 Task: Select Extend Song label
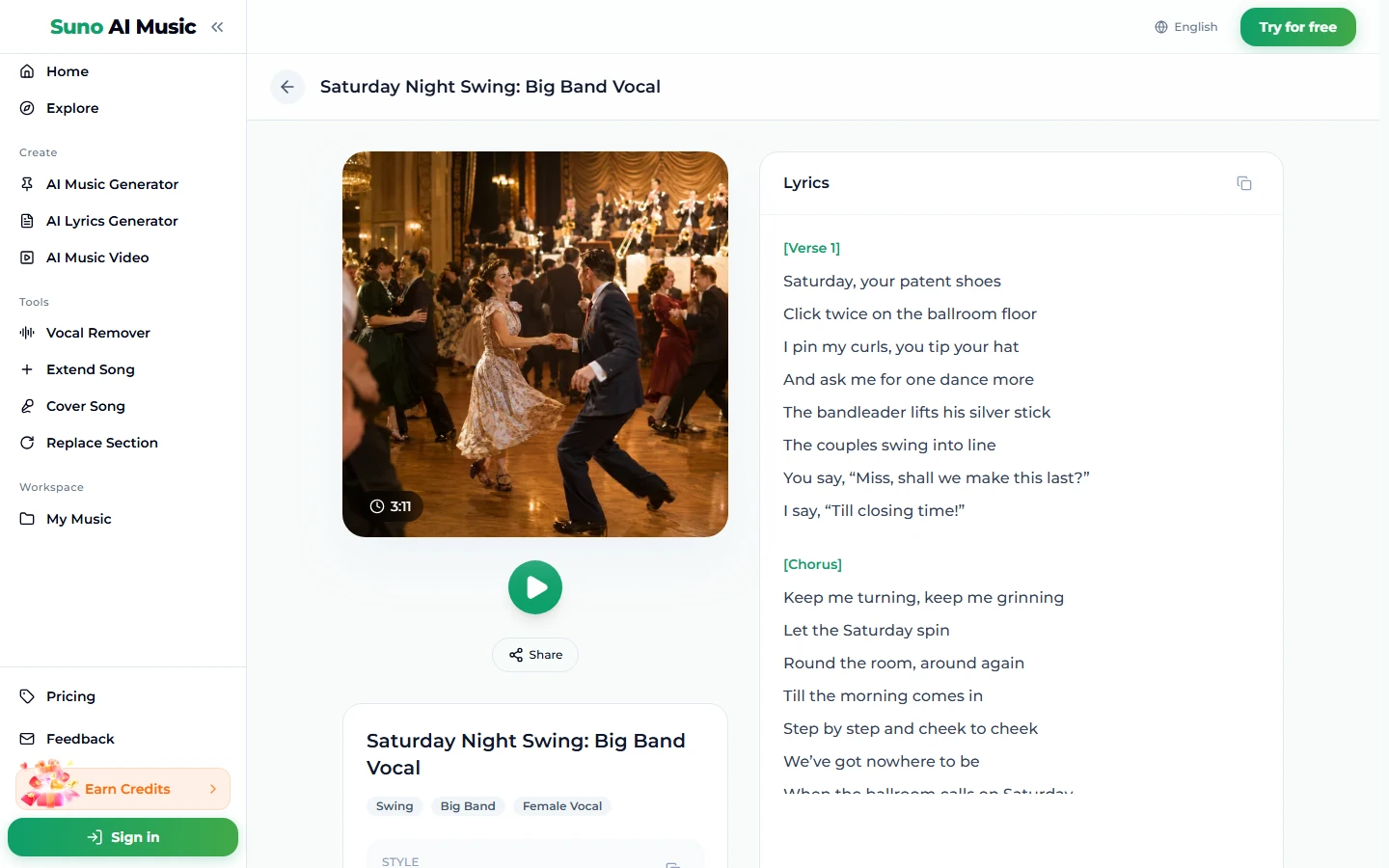(91, 369)
